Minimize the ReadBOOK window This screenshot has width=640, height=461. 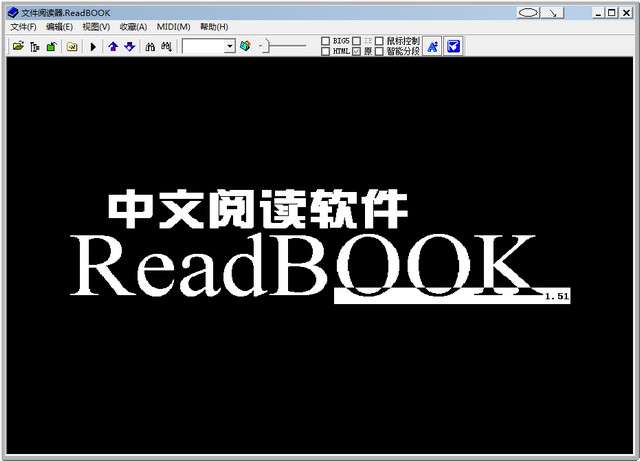point(598,13)
